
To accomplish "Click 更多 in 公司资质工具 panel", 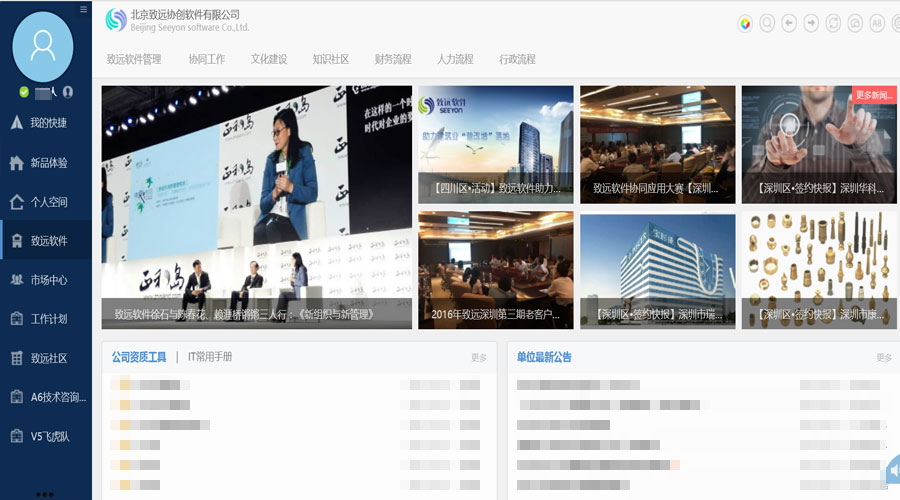I will click(x=479, y=358).
